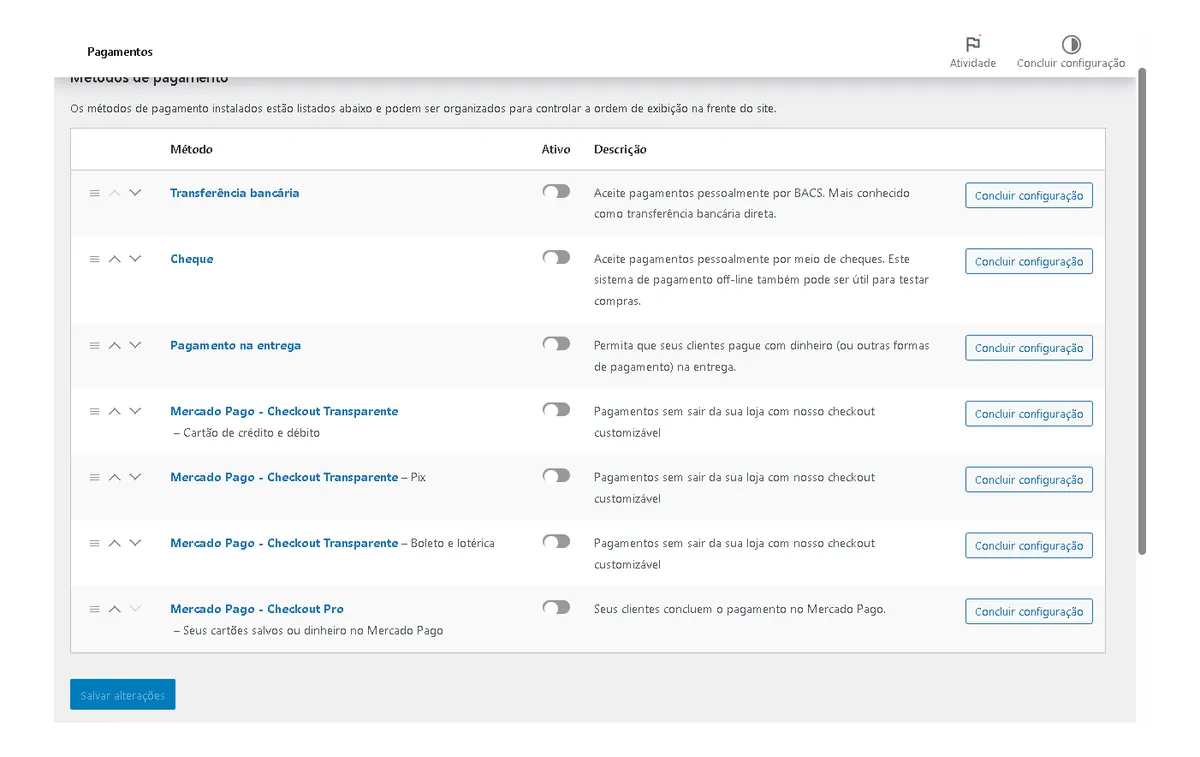Click the drag handle for Transferência bancária

tap(95, 192)
